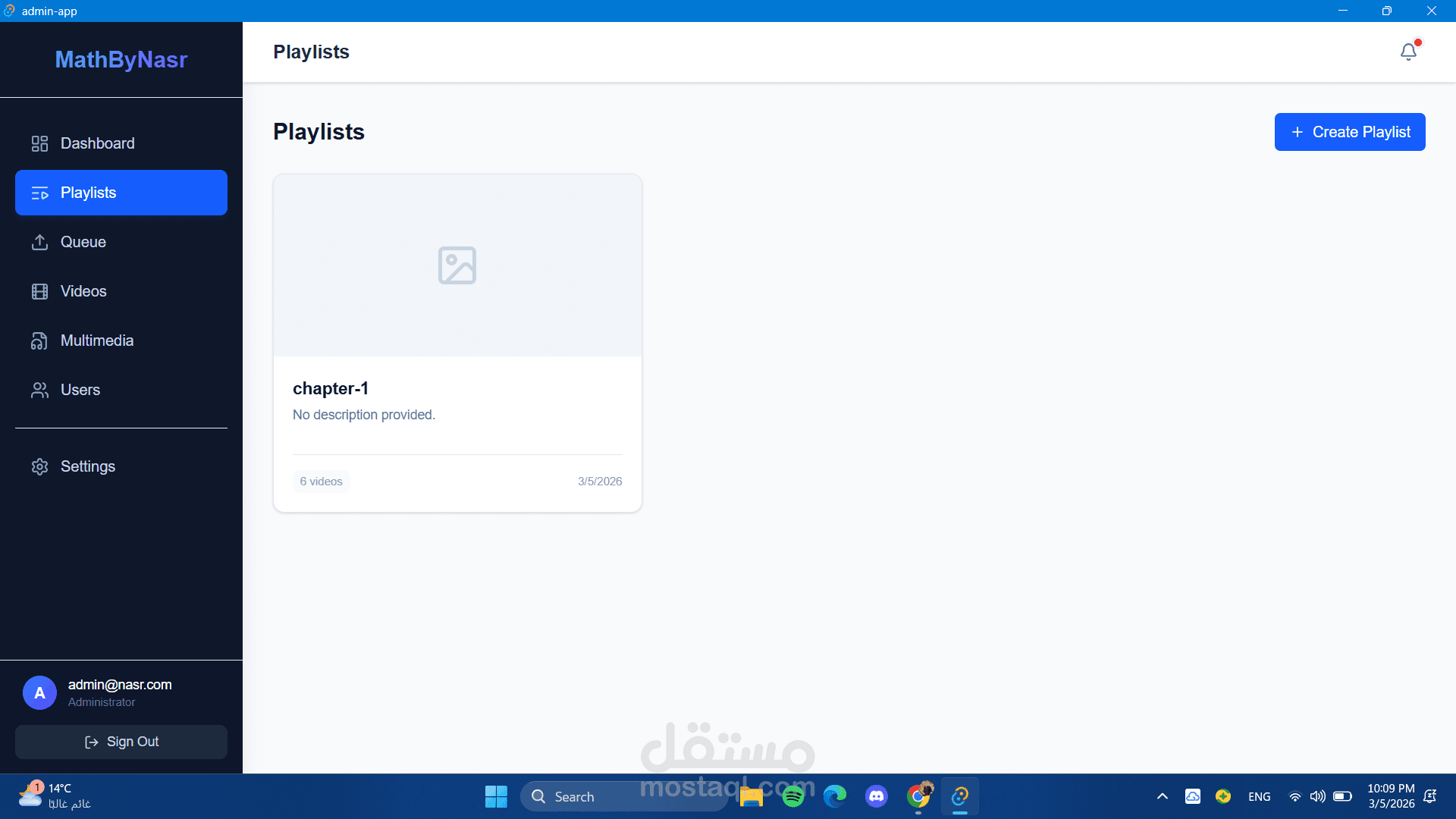1456x819 pixels.
Task: Select the Playlists sidebar item
Action: tap(121, 193)
